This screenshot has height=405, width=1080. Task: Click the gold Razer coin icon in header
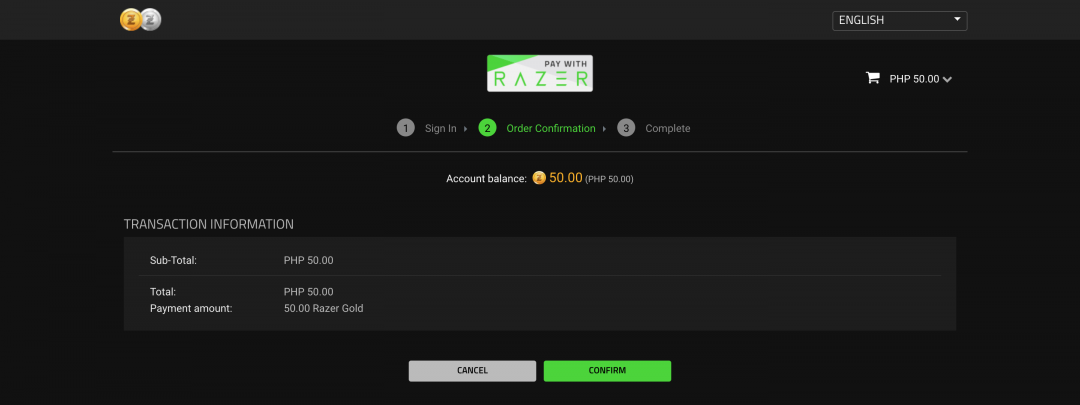pyautogui.click(x=131, y=20)
